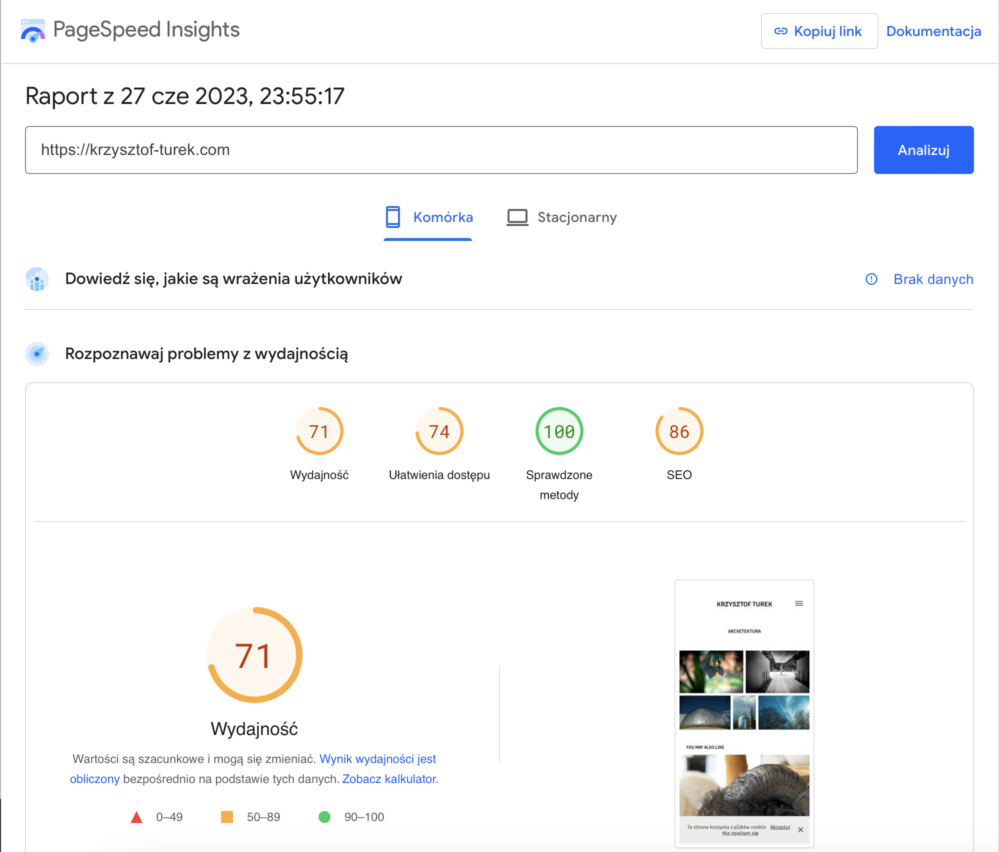The height and width of the screenshot is (852, 999).
Task: Click the Zobacz kalkulator link
Action: (x=388, y=778)
